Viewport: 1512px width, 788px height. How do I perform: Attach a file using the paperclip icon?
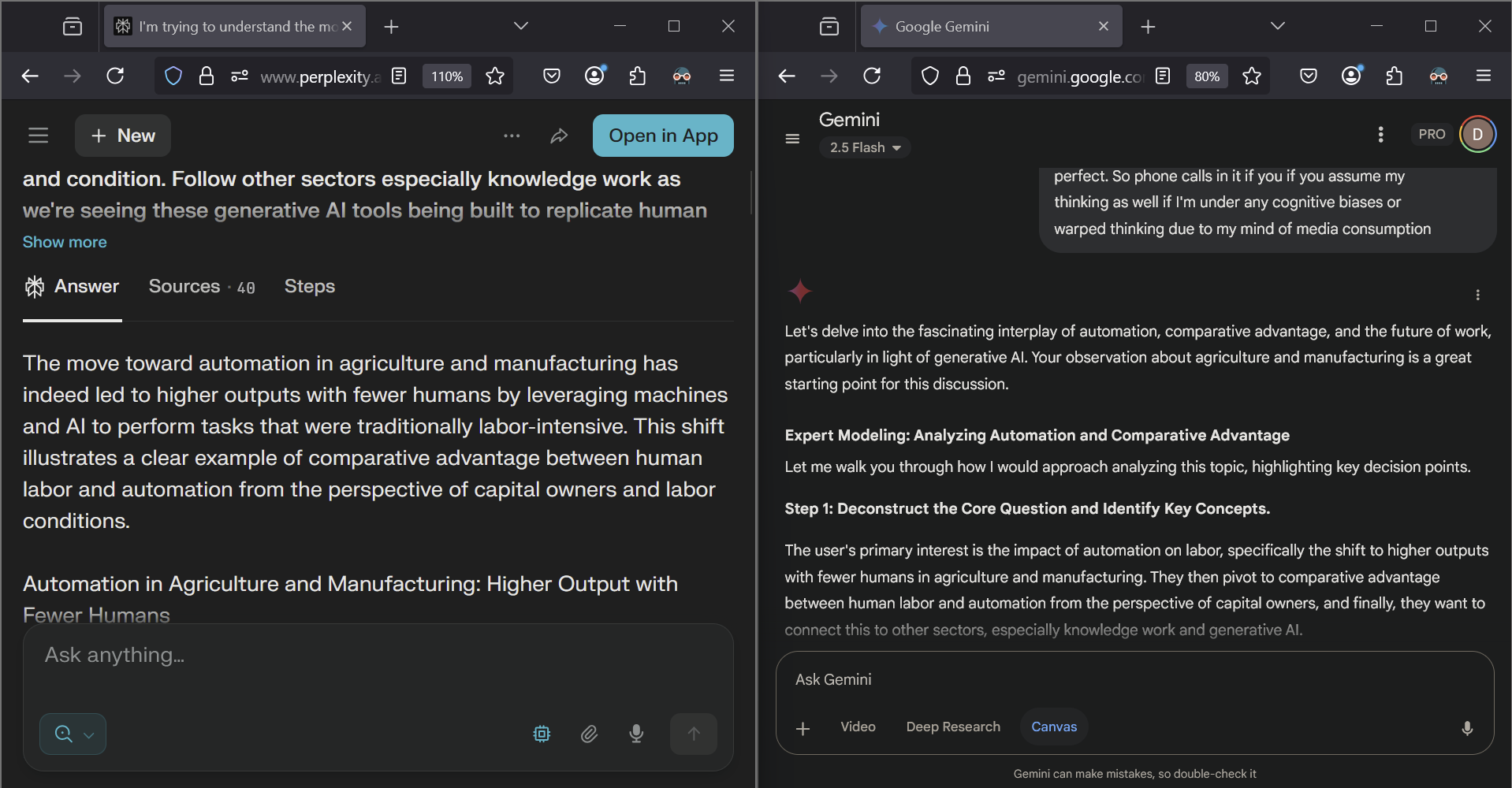[589, 734]
